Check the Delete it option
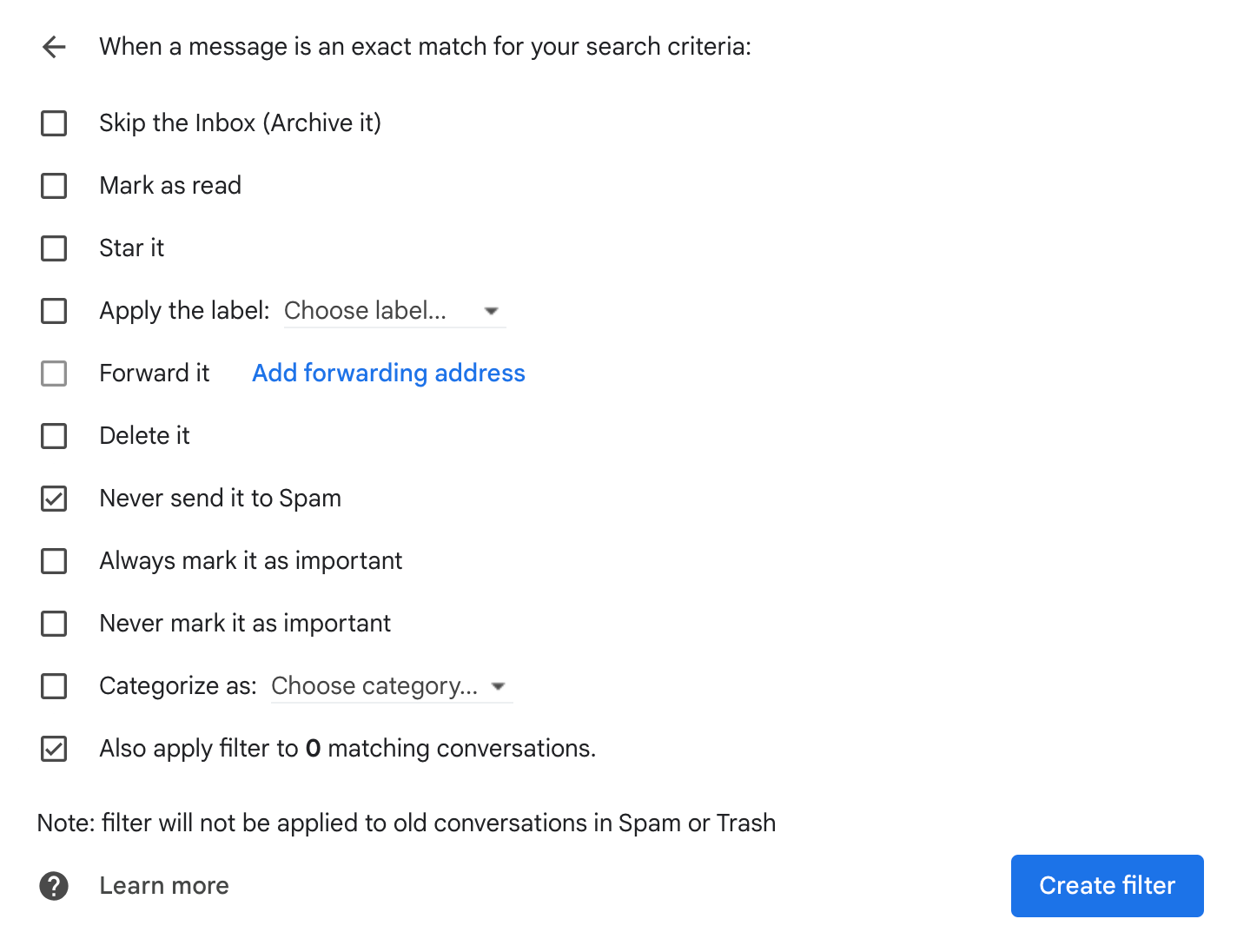This screenshot has width=1237, height=952. (x=54, y=436)
